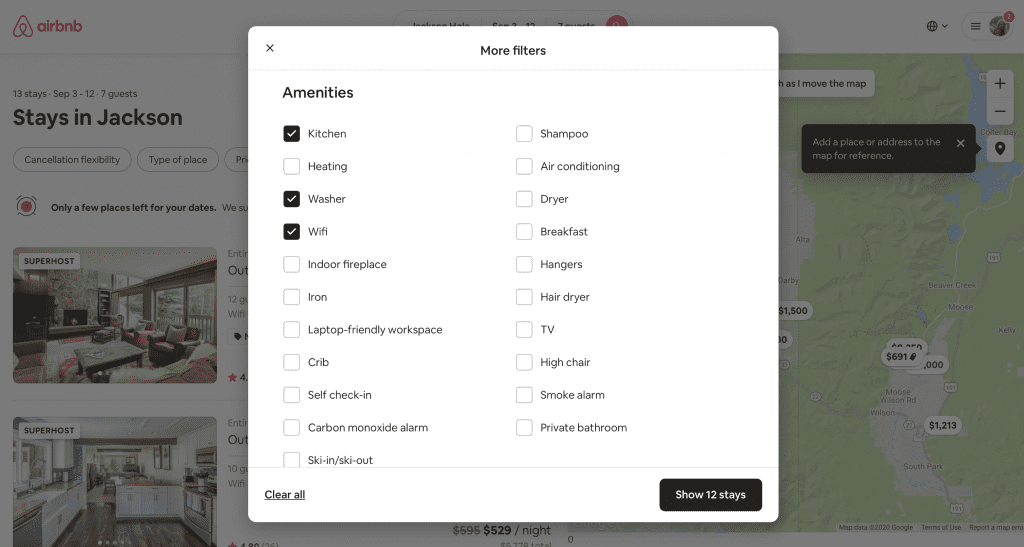Open the hamburger user menu
1024x547 pixels.
click(976, 26)
